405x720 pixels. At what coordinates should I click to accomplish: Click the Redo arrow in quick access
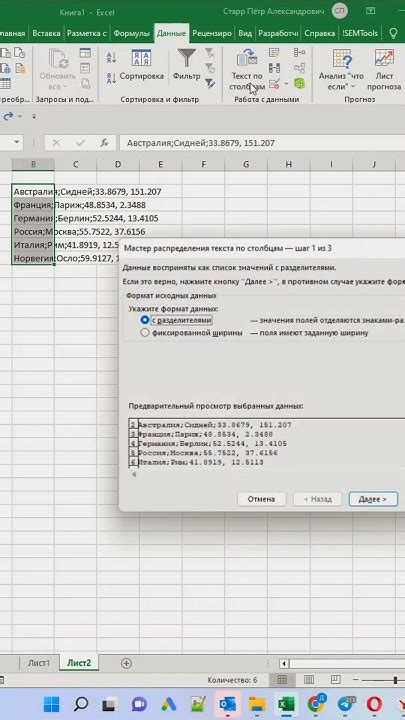[8, 117]
